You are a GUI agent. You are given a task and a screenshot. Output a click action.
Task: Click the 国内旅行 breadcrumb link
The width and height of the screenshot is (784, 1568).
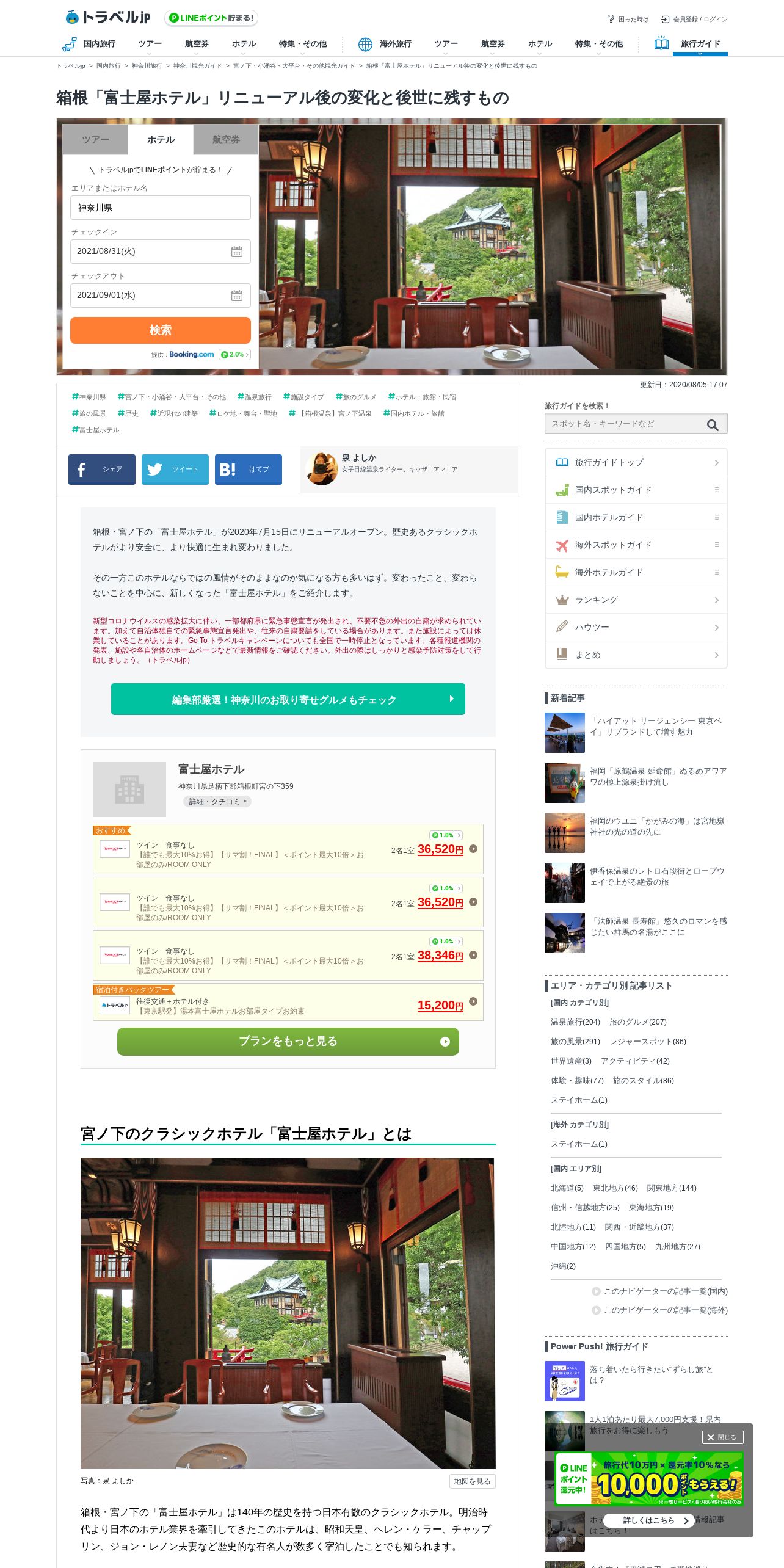click(108, 66)
